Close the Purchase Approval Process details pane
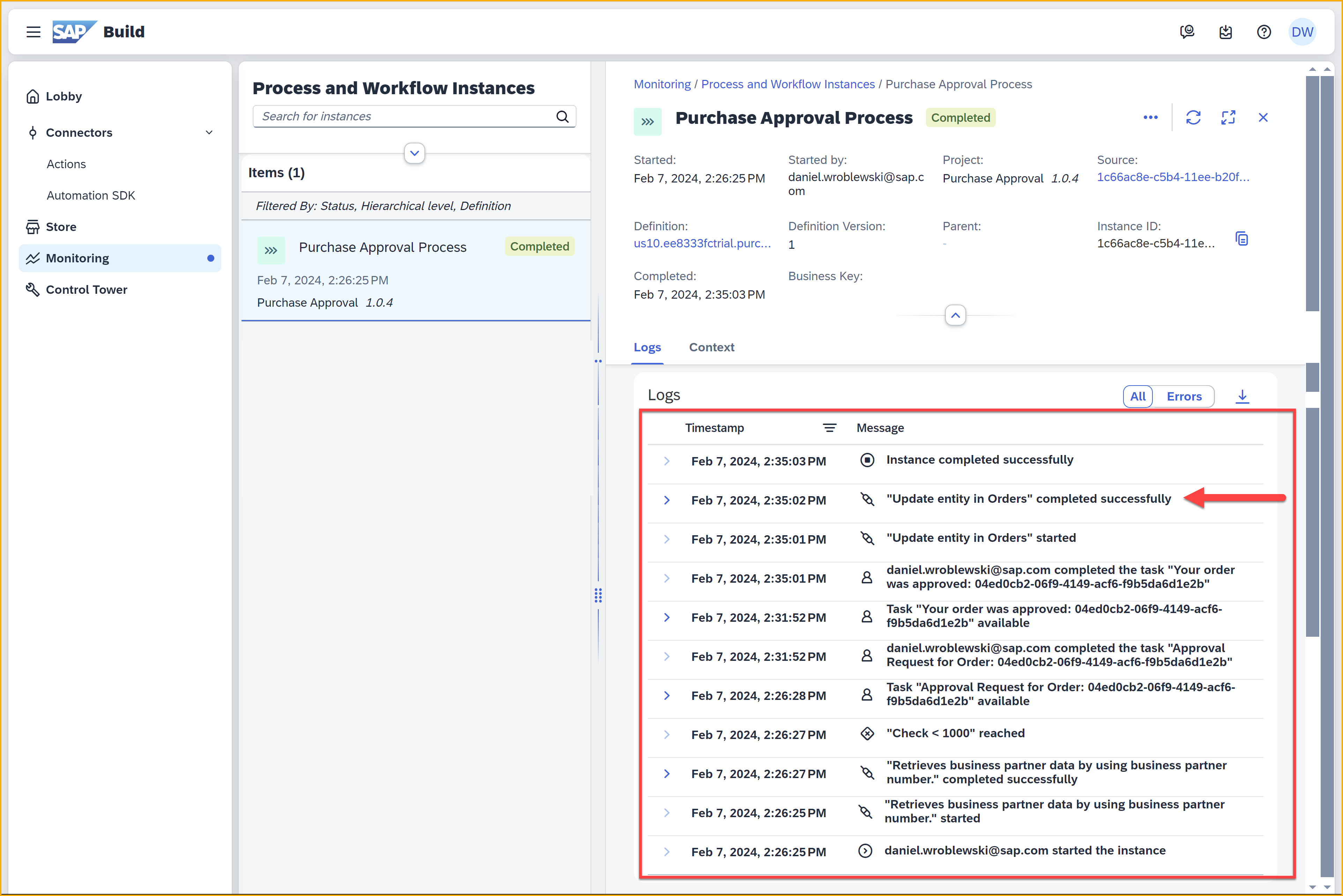The height and width of the screenshot is (896, 1343). 1263,118
